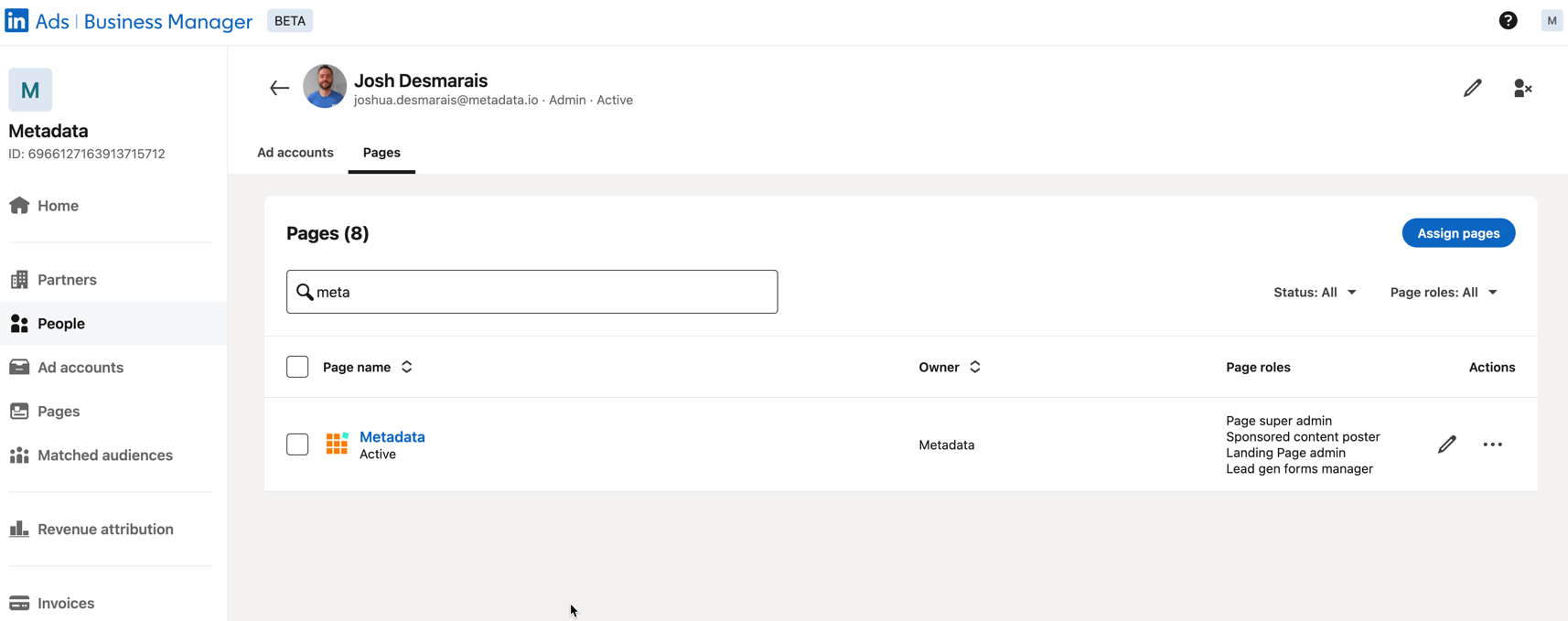Edit Metadata page roles with row pencil icon
The width and height of the screenshot is (1568, 621).
pos(1446,444)
